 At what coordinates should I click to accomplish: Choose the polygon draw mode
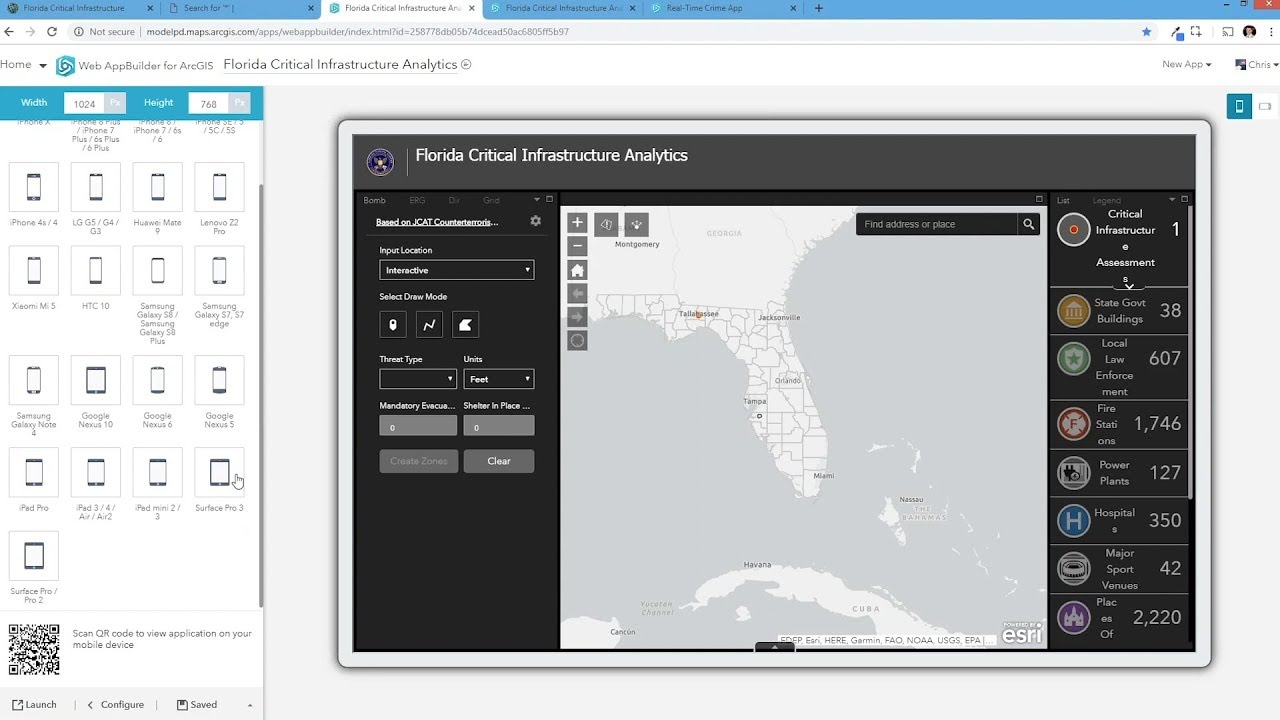465,324
